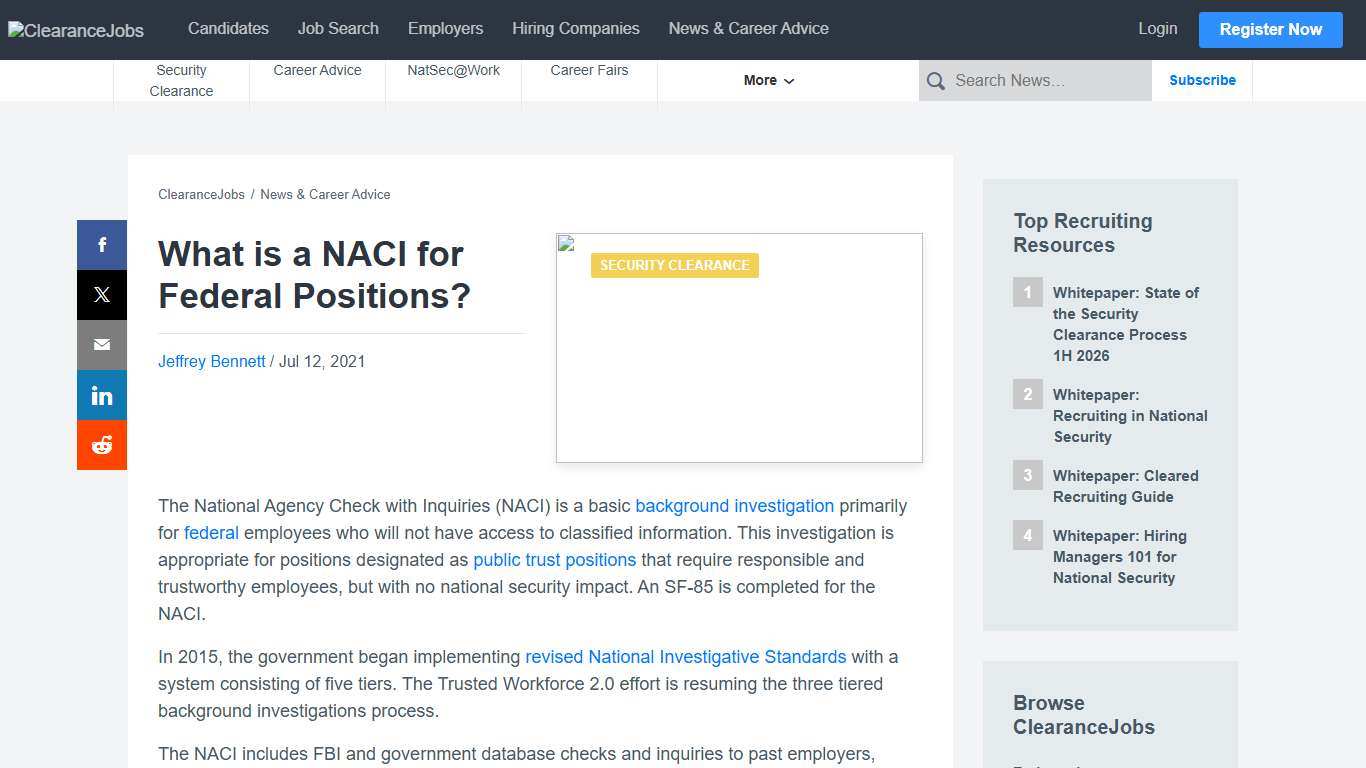Switch to the Career Advice tab

point(317,70)
